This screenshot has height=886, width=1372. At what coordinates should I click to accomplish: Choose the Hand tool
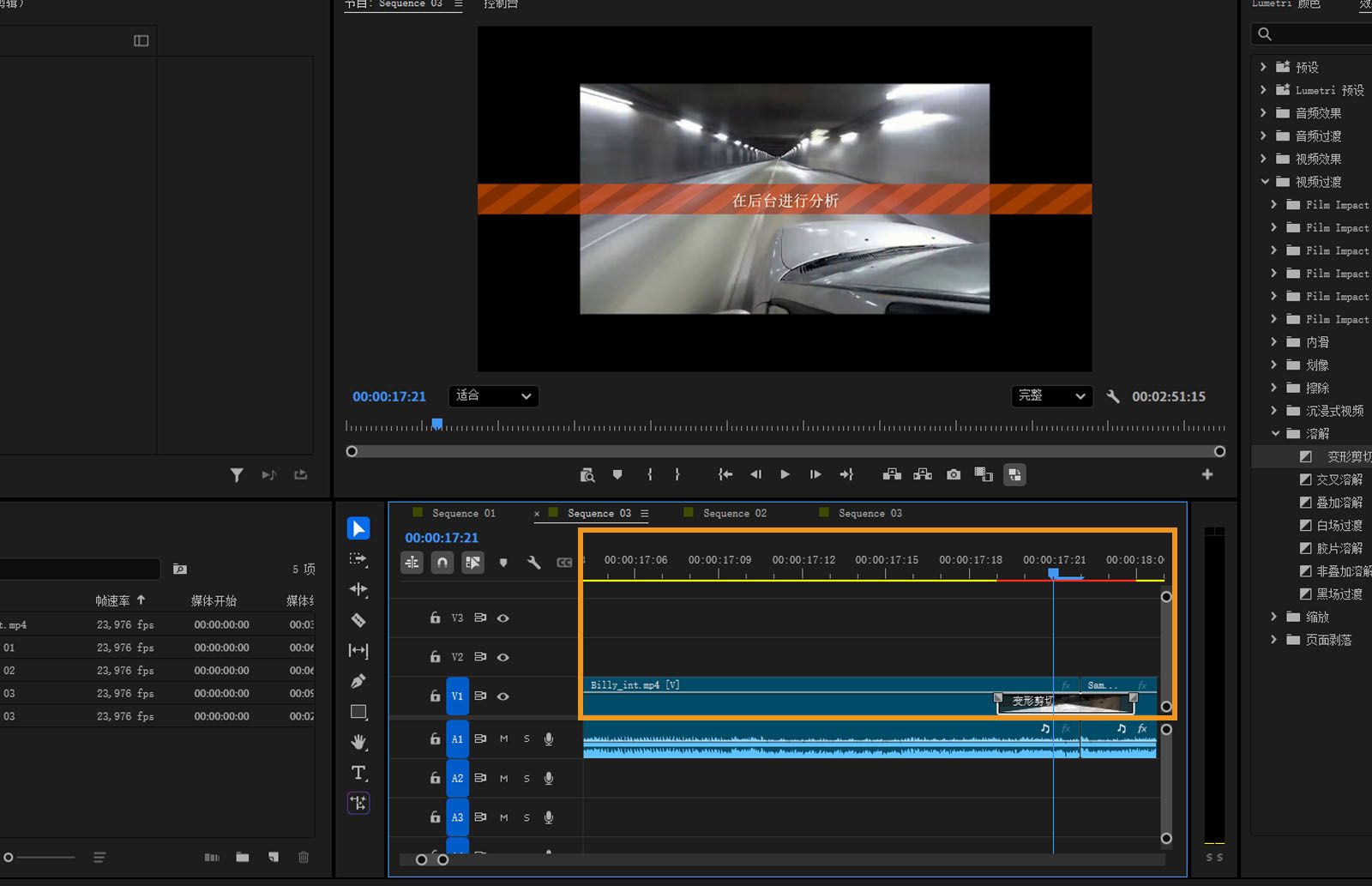pyautogui.click(x=358, y=742)
